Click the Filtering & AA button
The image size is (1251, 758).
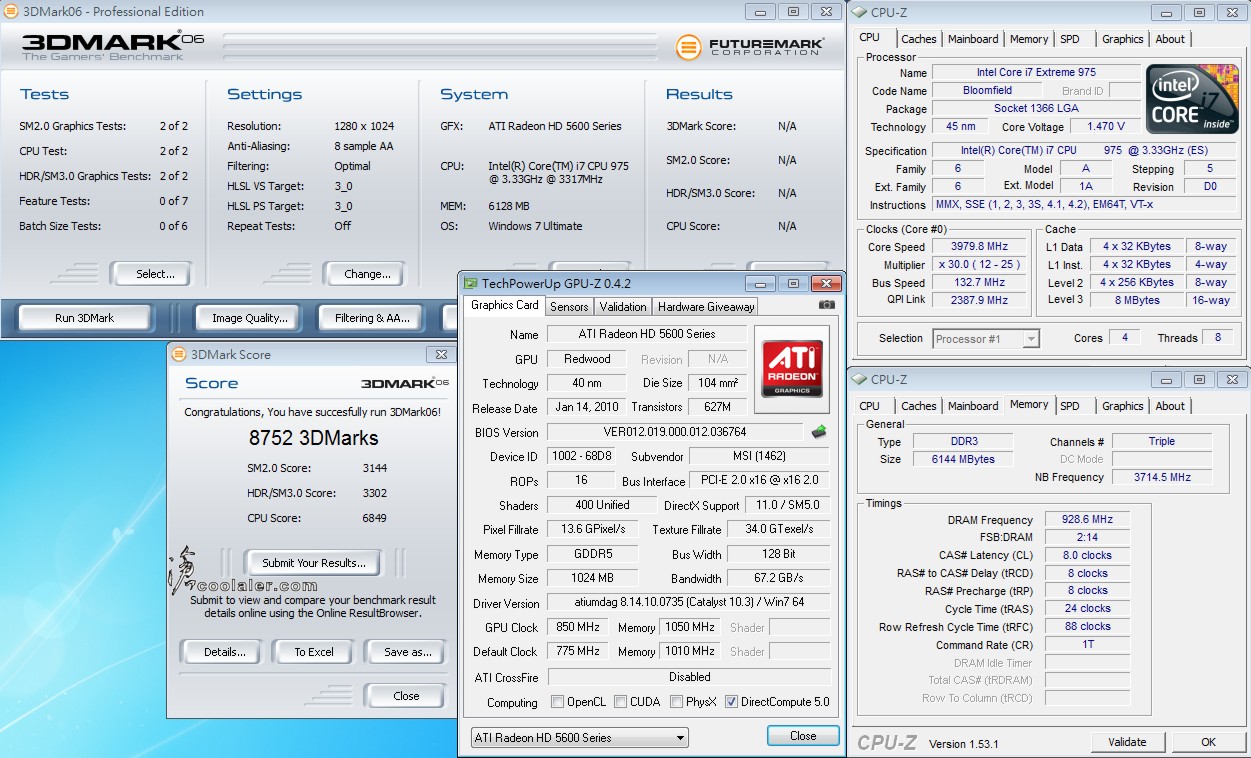coord(372,318)
